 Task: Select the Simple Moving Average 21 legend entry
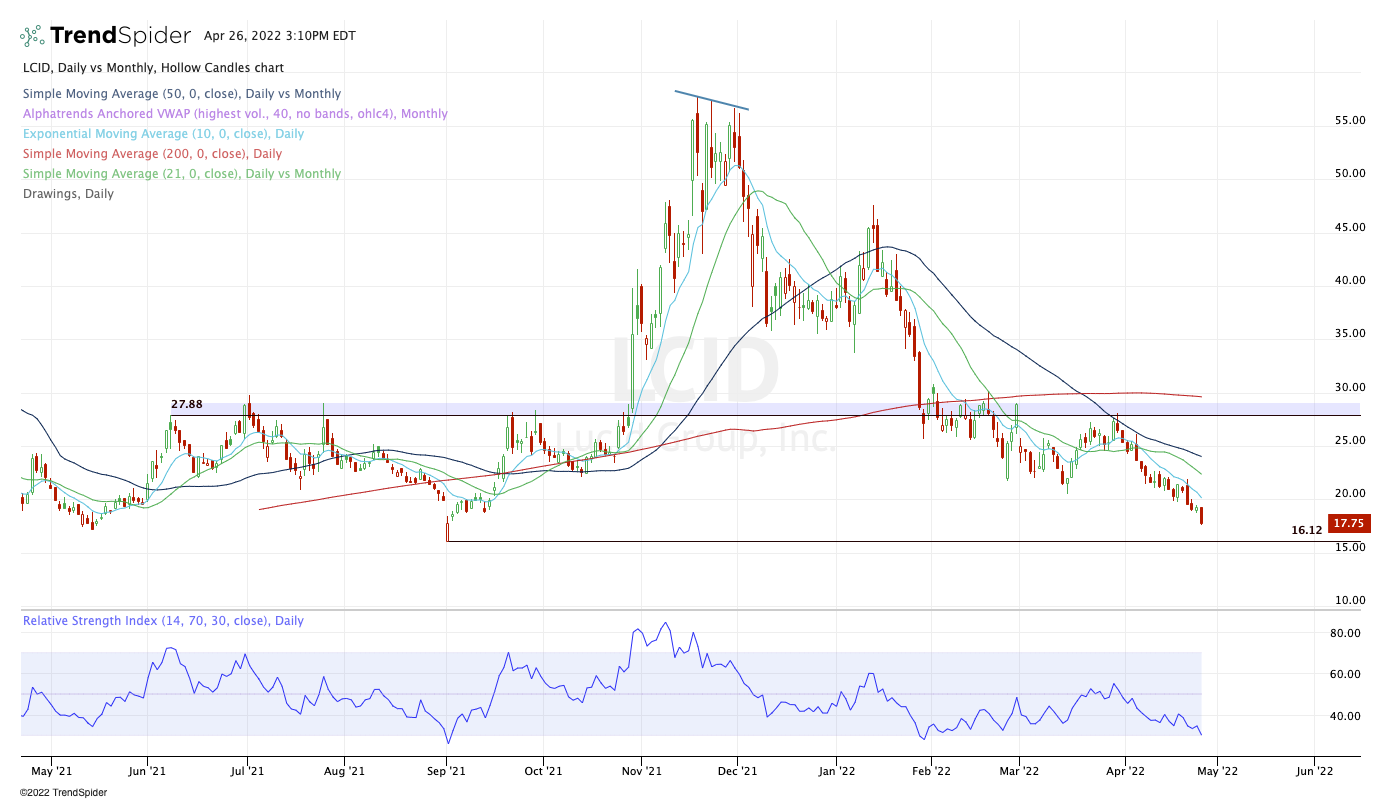tap(181, 174)
